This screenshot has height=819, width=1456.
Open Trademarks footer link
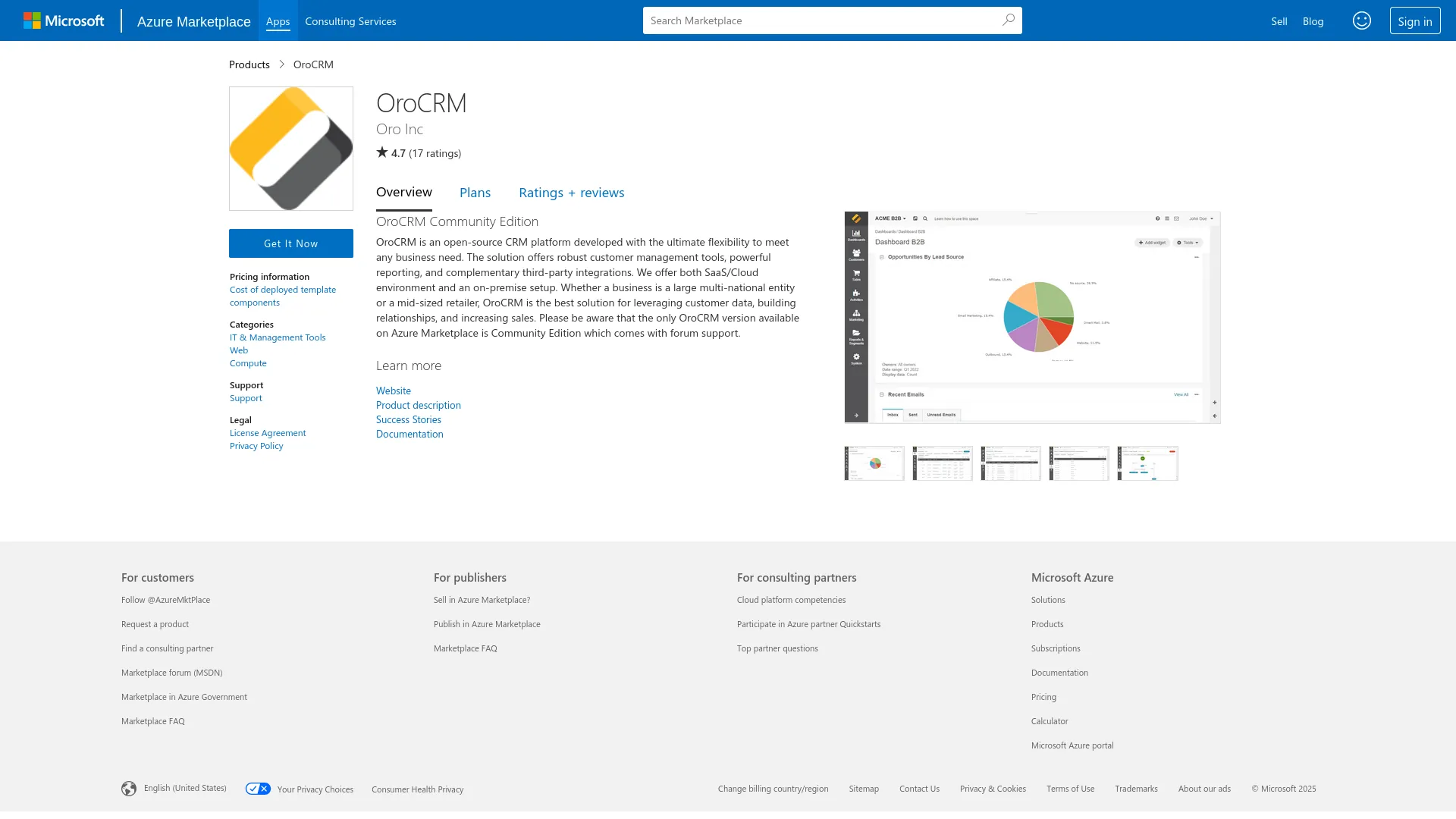click(1136, 789)
